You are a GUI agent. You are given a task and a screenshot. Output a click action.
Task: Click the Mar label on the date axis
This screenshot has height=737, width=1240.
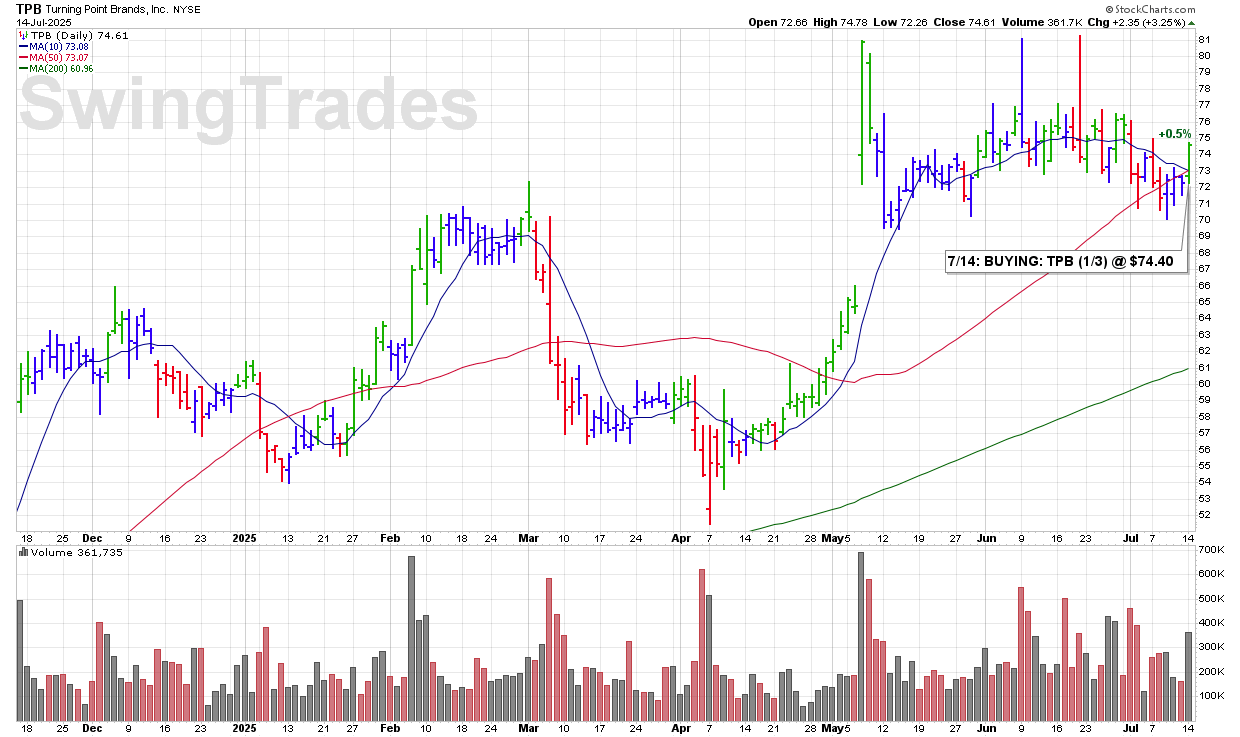click(x=529, y=536)
